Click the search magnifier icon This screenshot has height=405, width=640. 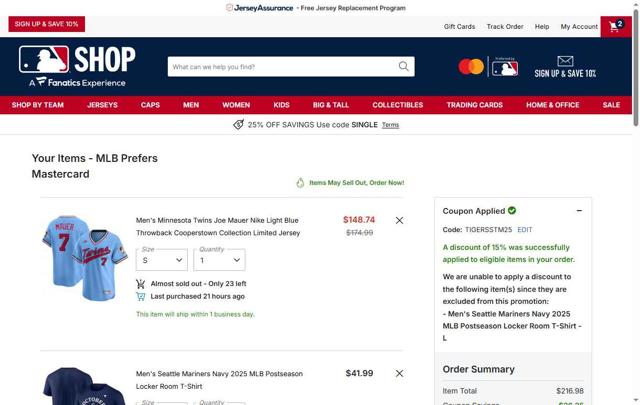click(x=404, y=66)
